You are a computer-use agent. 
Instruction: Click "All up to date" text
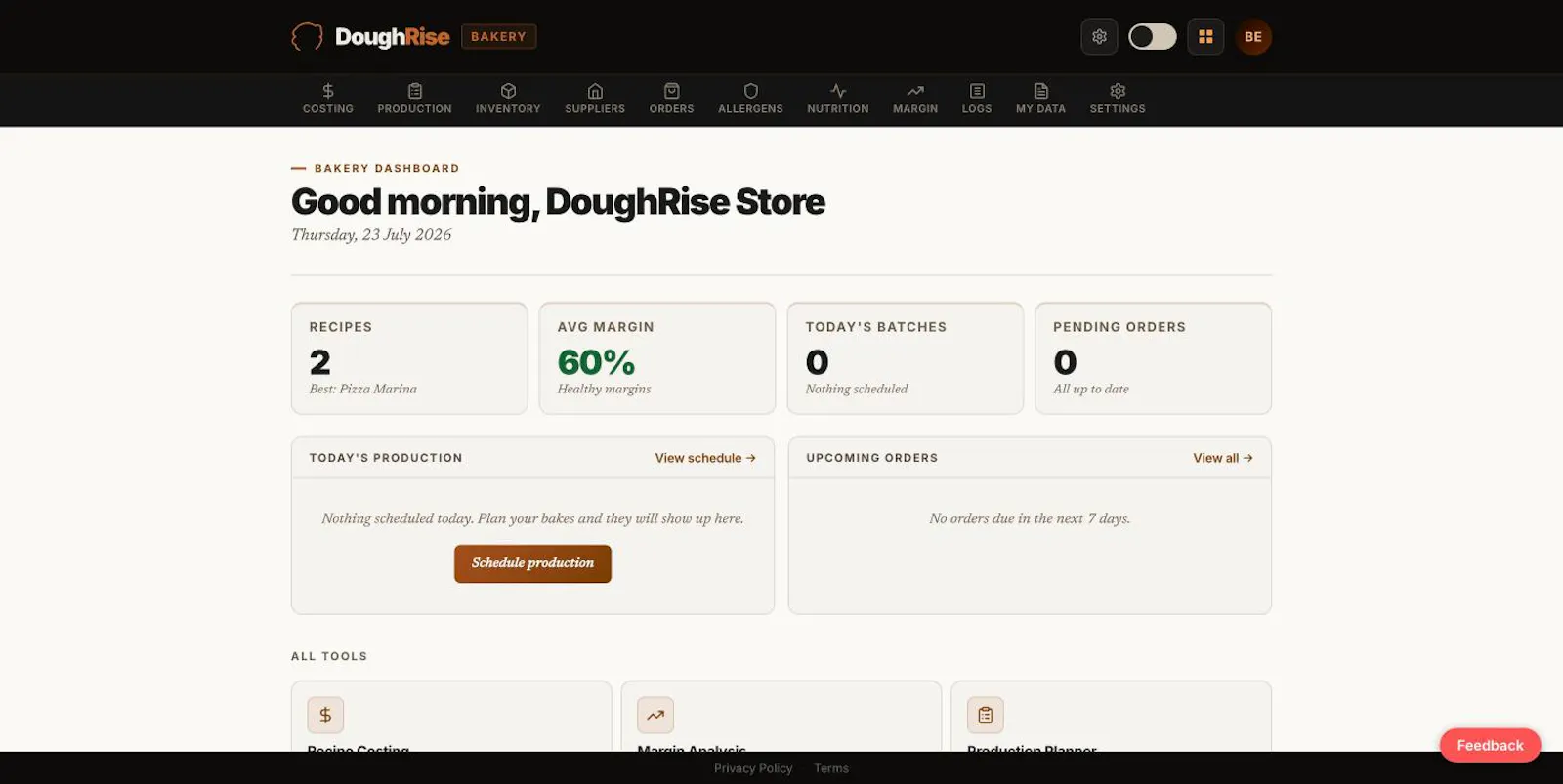(x=1091, y=389)
